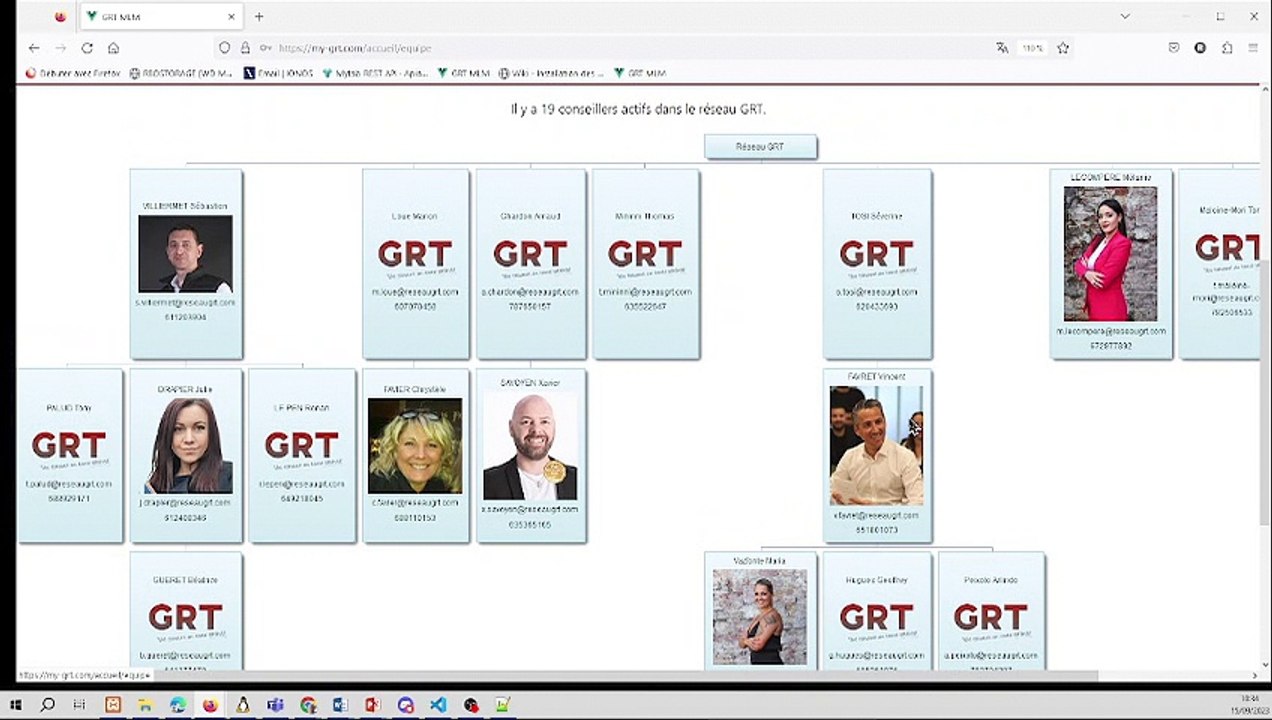Click the Réseau GRT root node
Viewport: 1272px width, 720px height.
[760, 147]
